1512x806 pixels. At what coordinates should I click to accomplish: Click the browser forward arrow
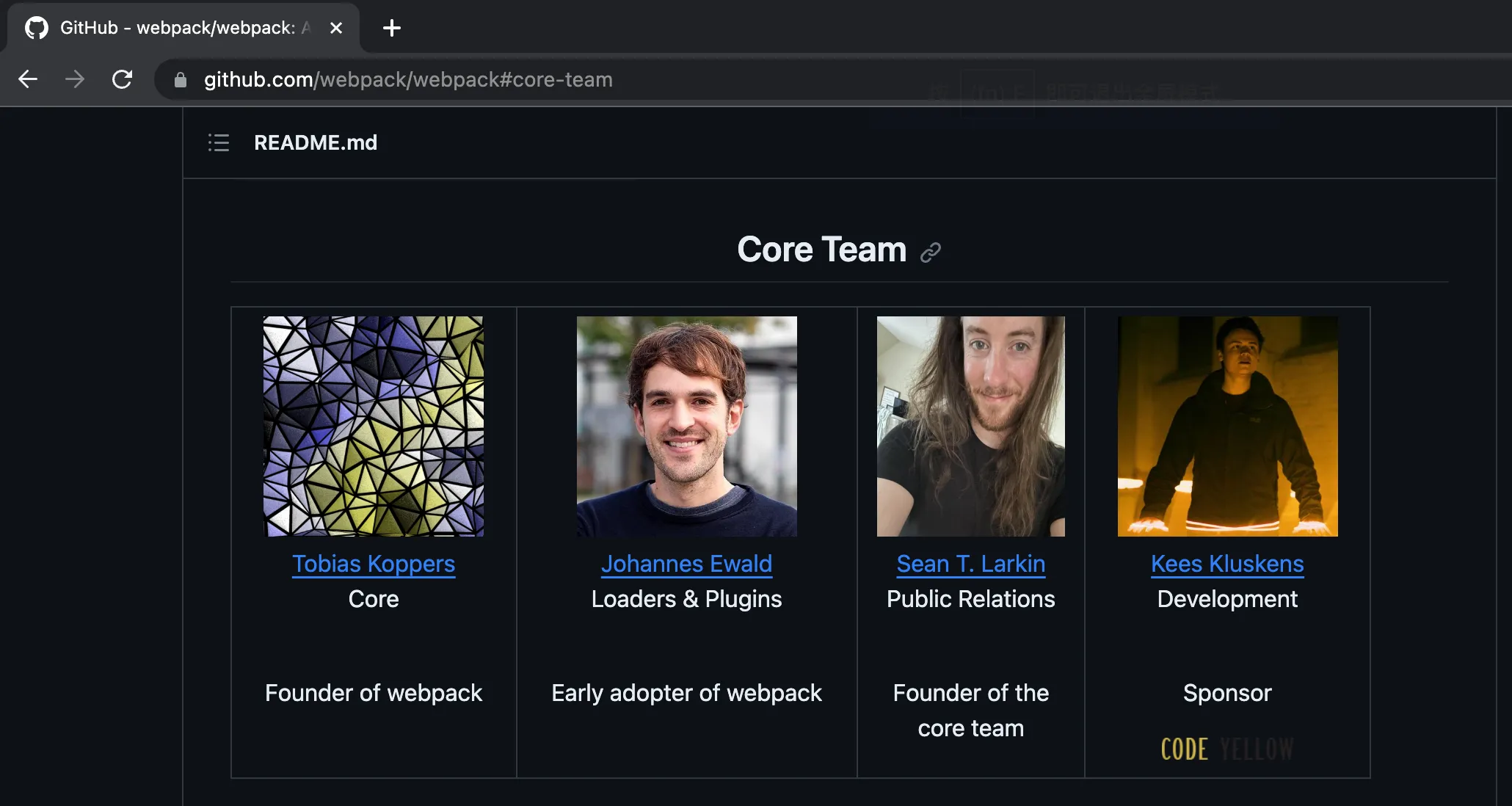coord(75,79)
